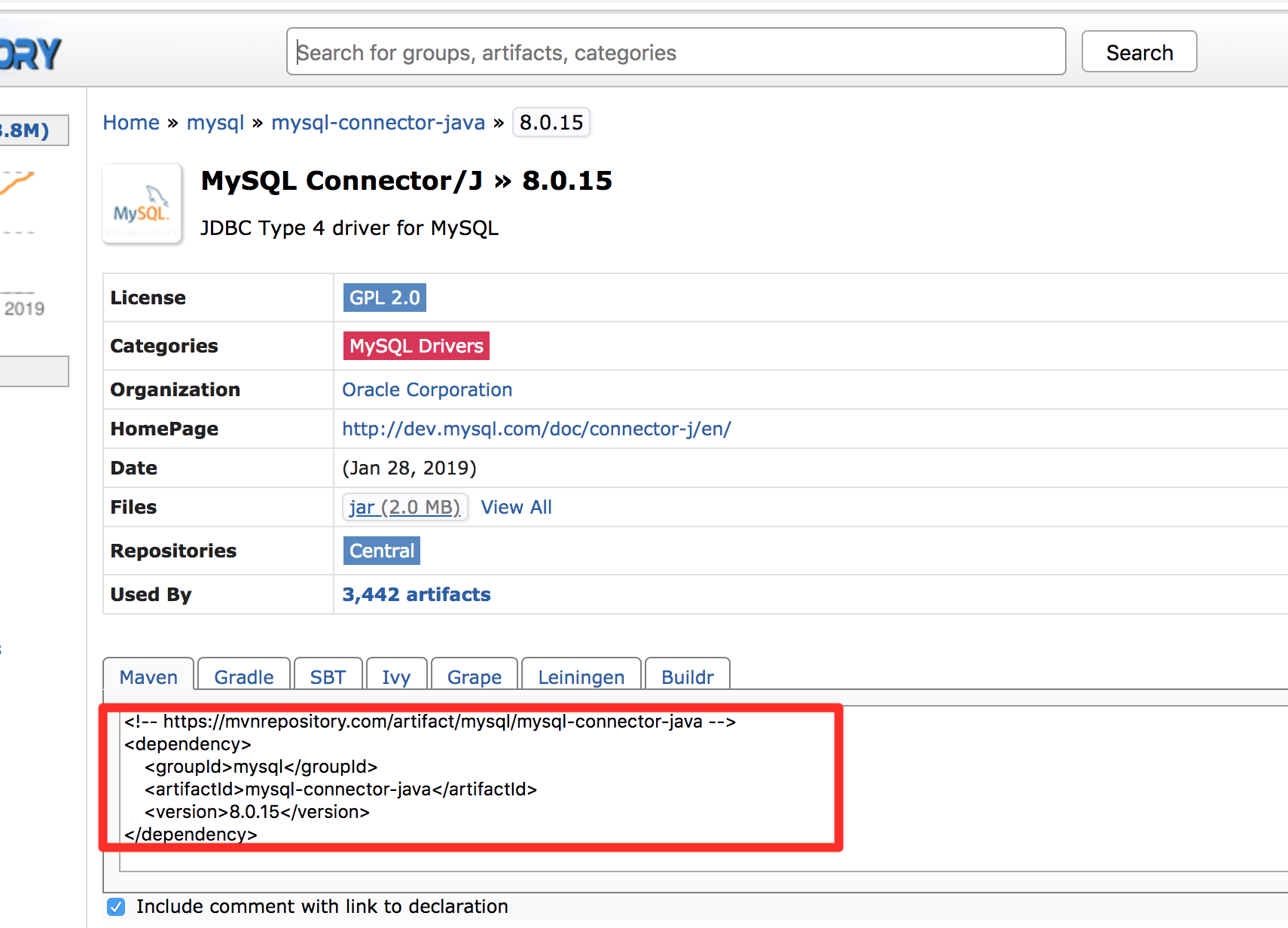Click the Search button
This screenshot has width=1288, height=928.
[1139, 52]
